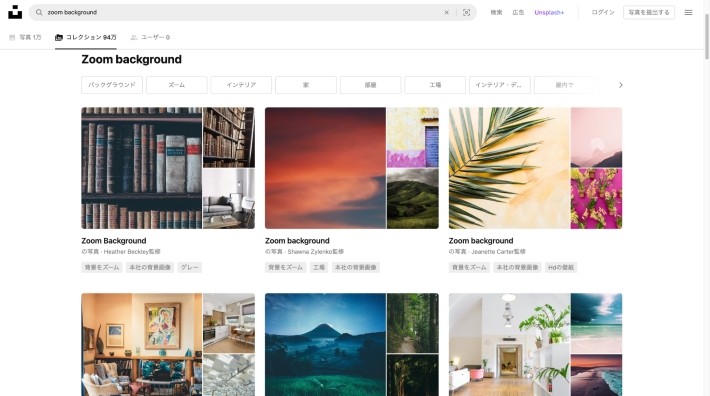Open the antique bookshelf collection cover image
This screenshot has height=396, width=710.
(x=141, y=168)
